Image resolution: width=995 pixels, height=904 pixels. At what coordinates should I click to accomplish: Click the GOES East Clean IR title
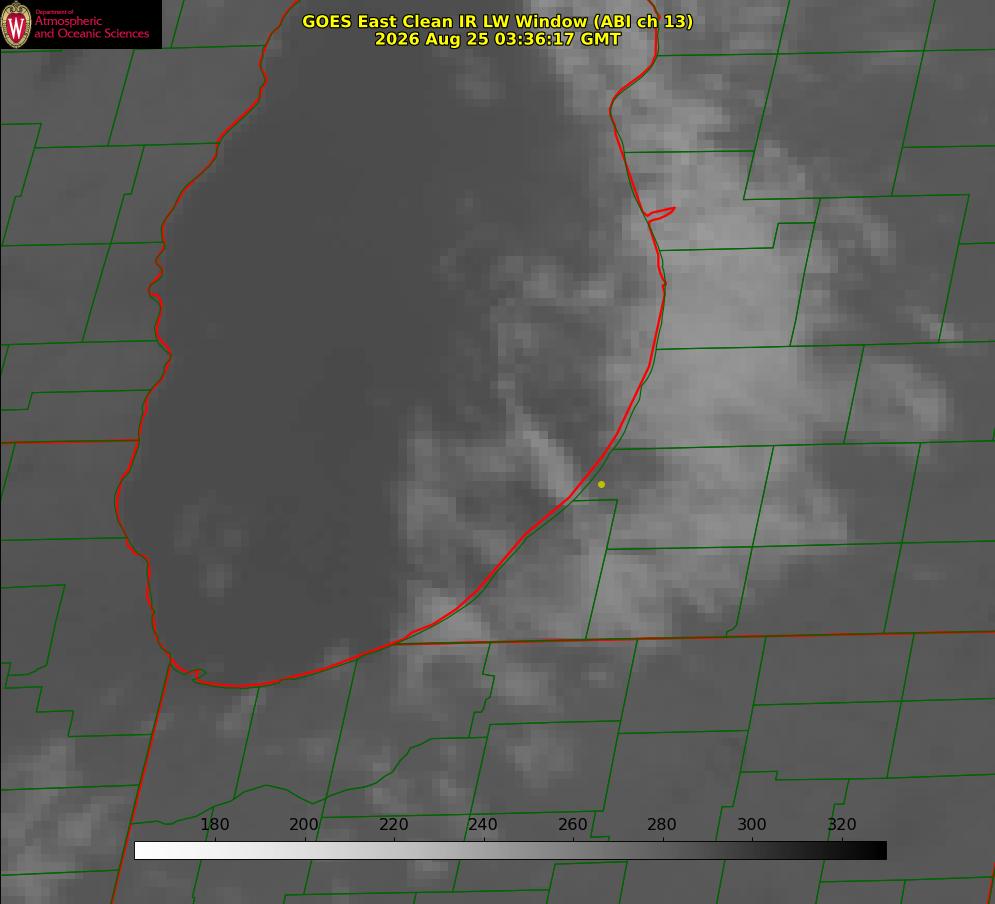pos(498,21)
